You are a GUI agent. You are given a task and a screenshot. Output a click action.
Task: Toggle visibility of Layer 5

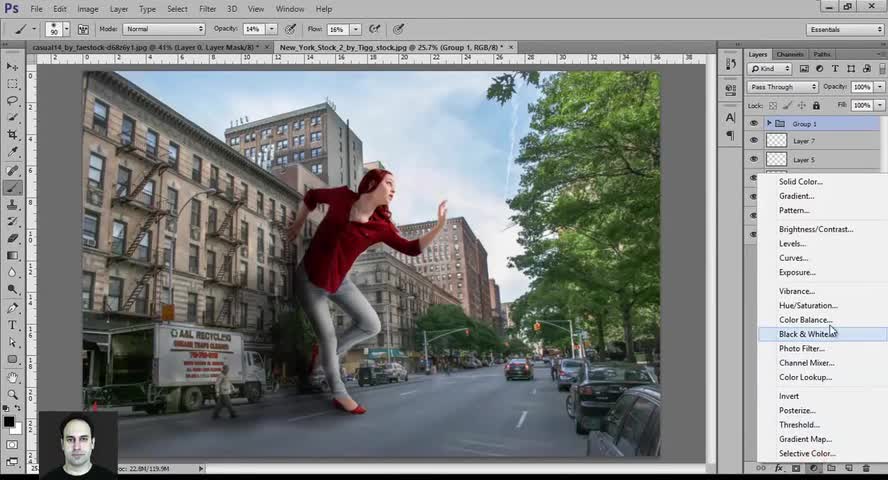[x=754, y=159]
